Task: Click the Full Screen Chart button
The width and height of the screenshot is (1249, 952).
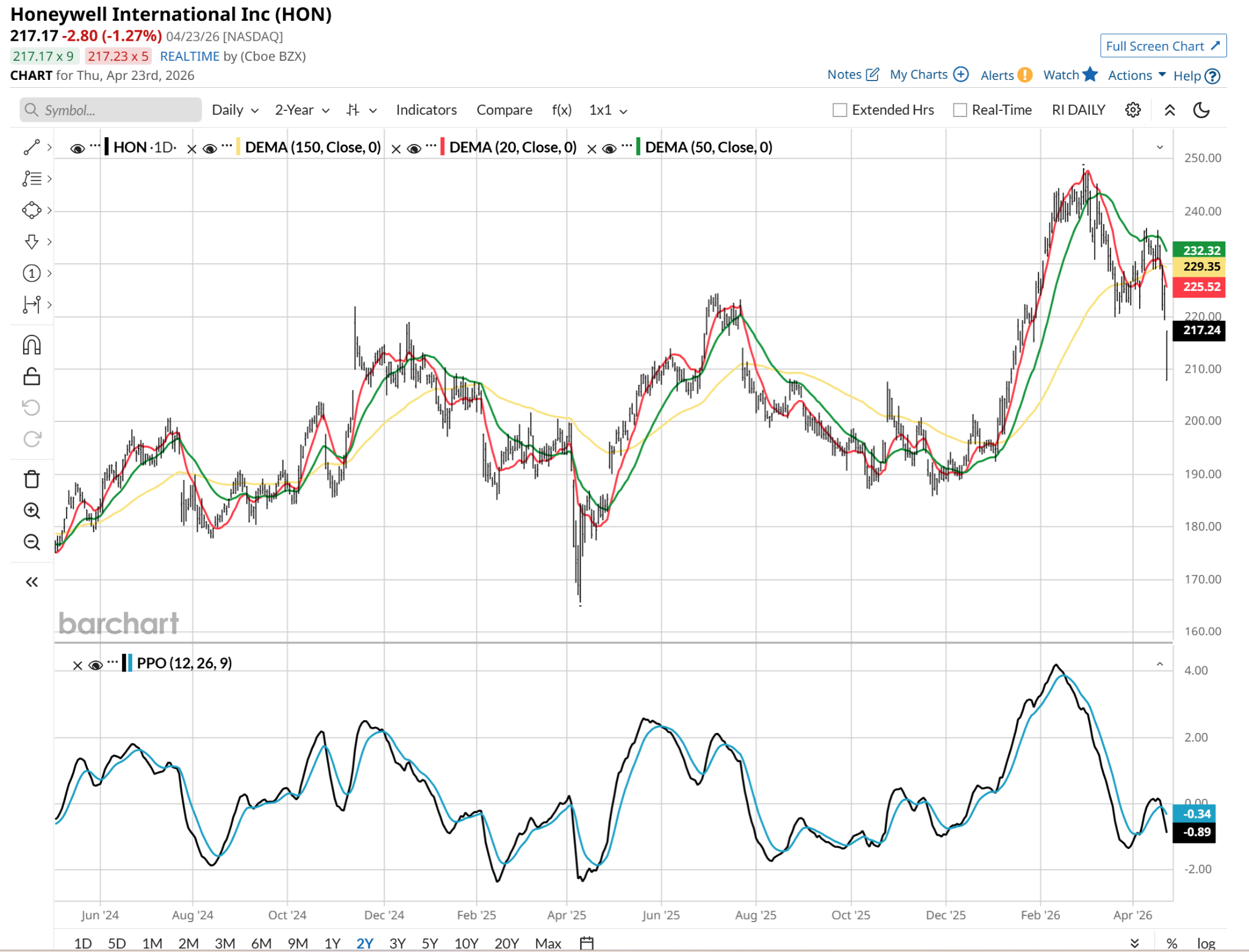Action: (x=1162, y=46)
